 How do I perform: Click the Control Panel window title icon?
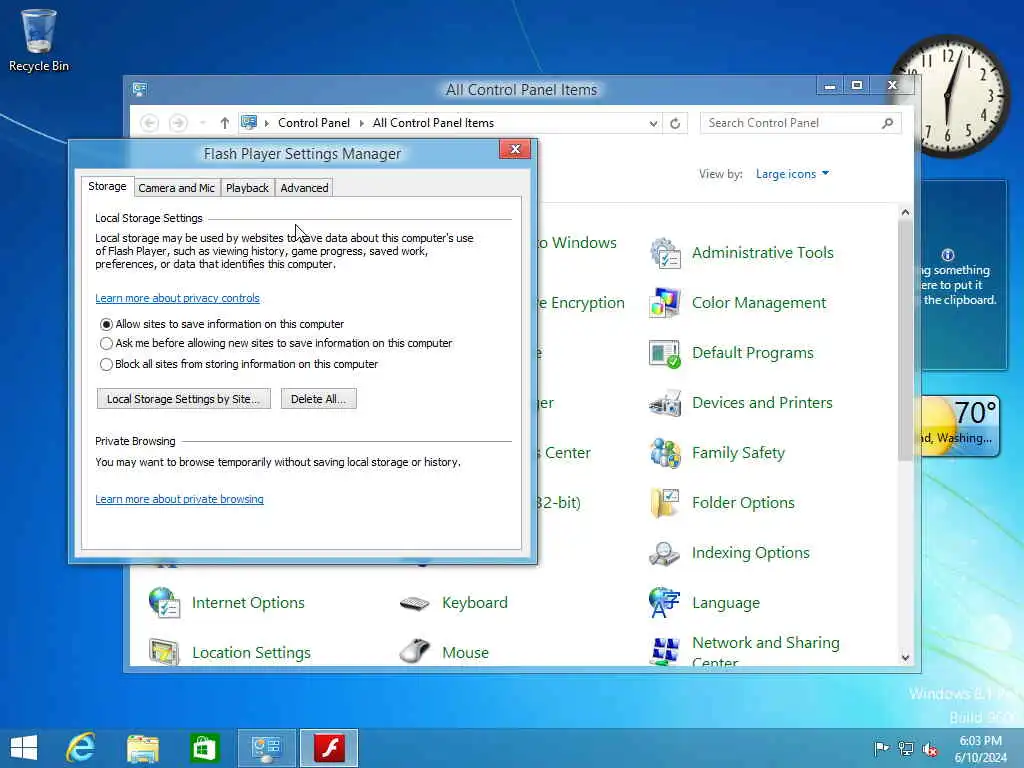coord(140,89)
